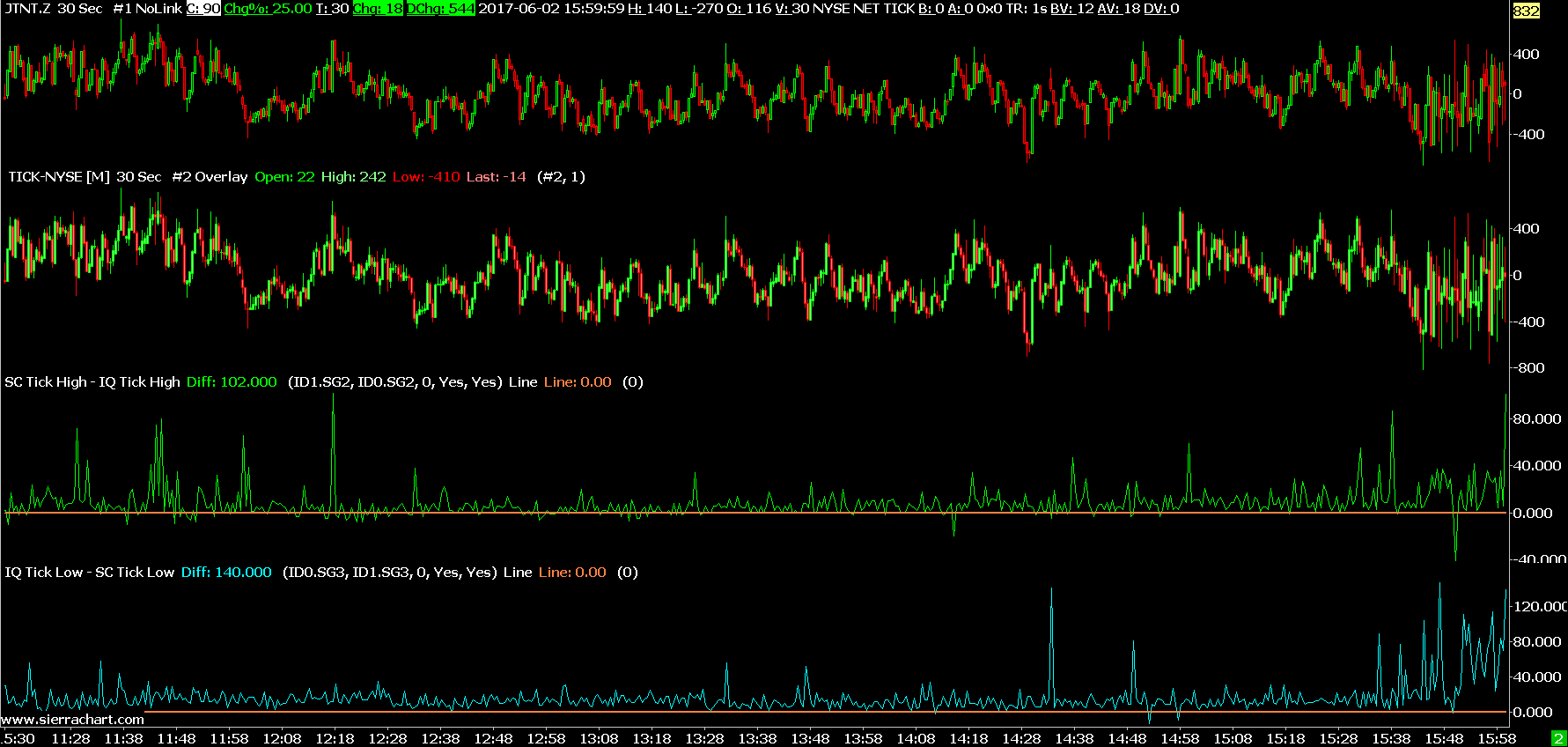Click the 'T: 30' header value
Viewport: 1568px width, 747px height.
click(x=333, y=9)
